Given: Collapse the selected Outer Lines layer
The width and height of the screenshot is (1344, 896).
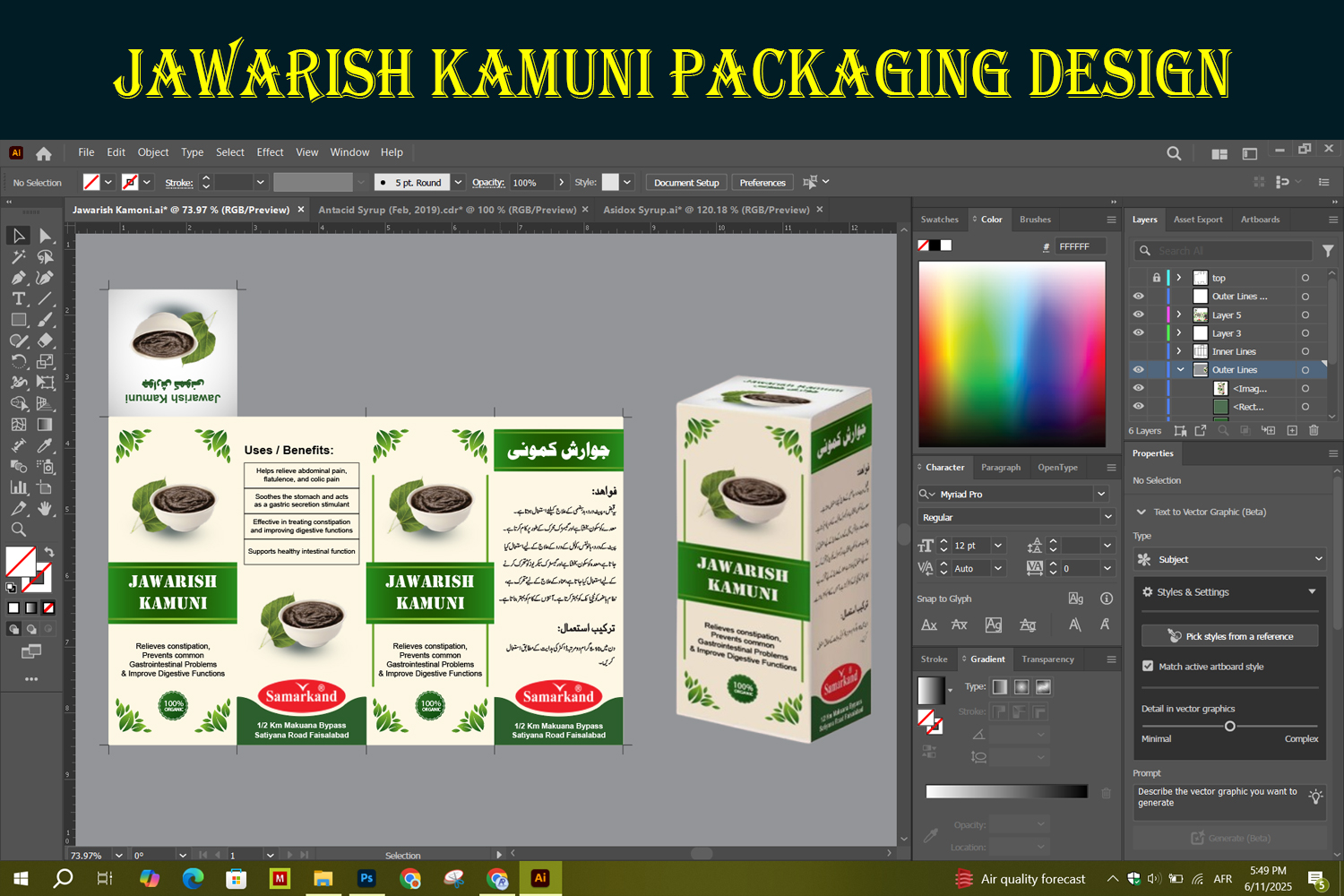Looking at the screenshot, I should click(x=1180, y=370).
